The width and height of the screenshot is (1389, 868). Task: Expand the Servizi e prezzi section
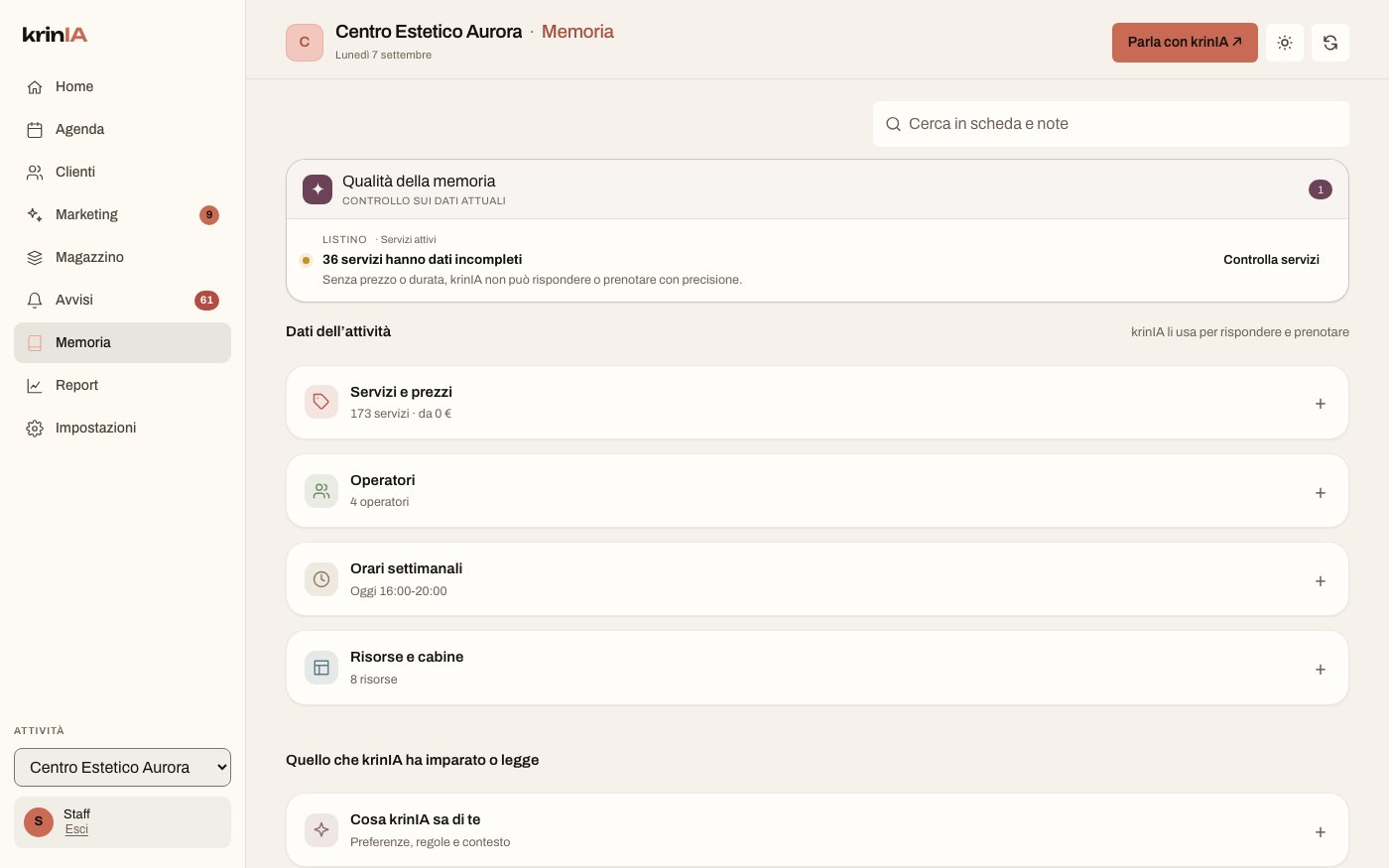(x=1321, y=404)
